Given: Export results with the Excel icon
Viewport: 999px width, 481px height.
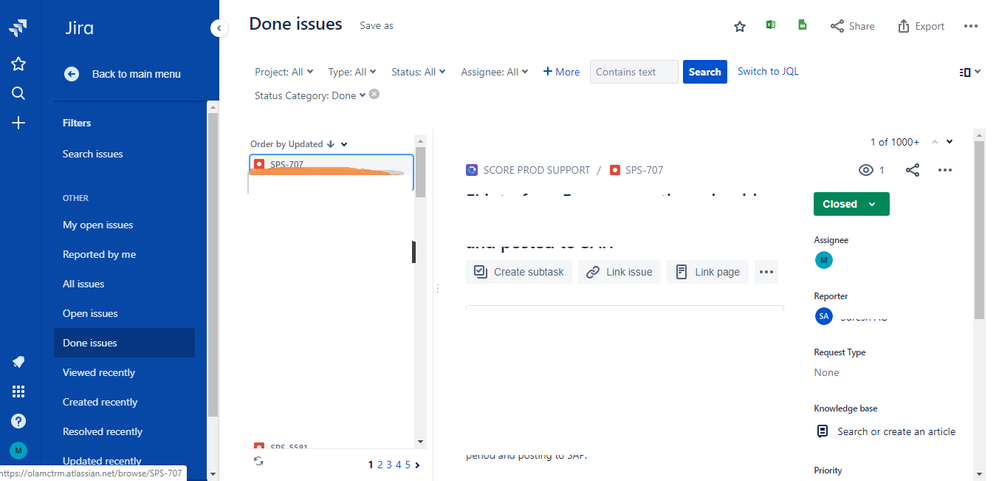Looking at the screenshot, I should click(770, 25).
